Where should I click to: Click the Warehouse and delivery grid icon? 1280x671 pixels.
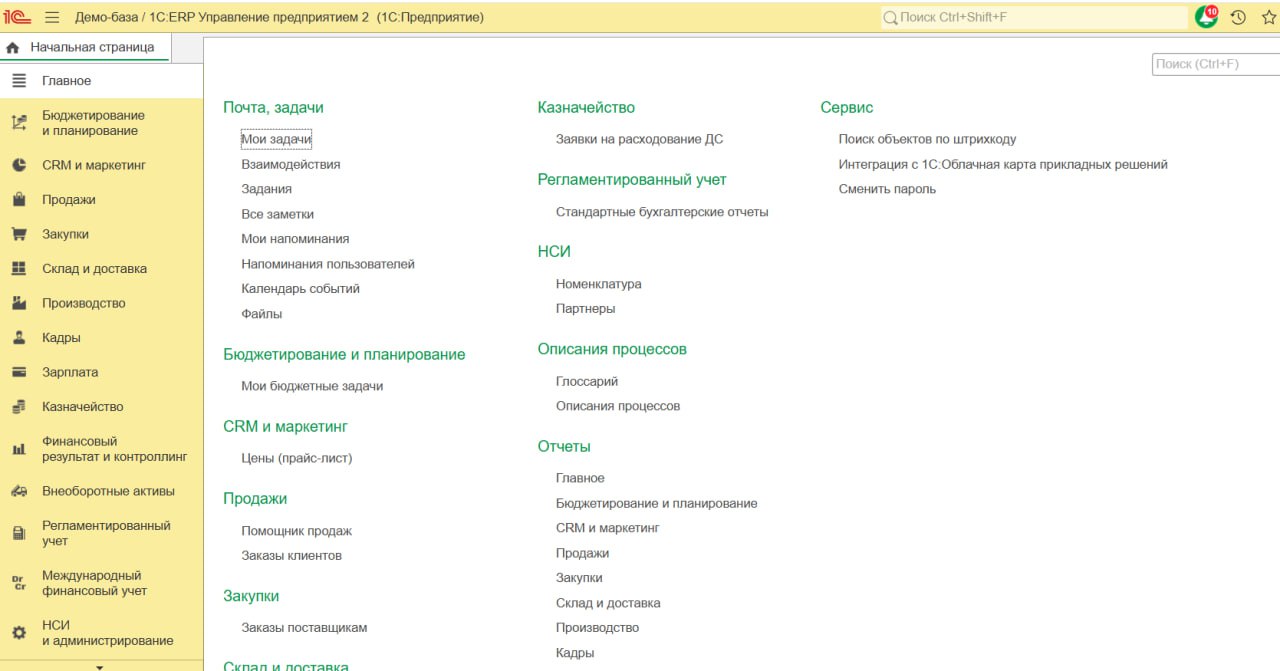tap(18, 269)
